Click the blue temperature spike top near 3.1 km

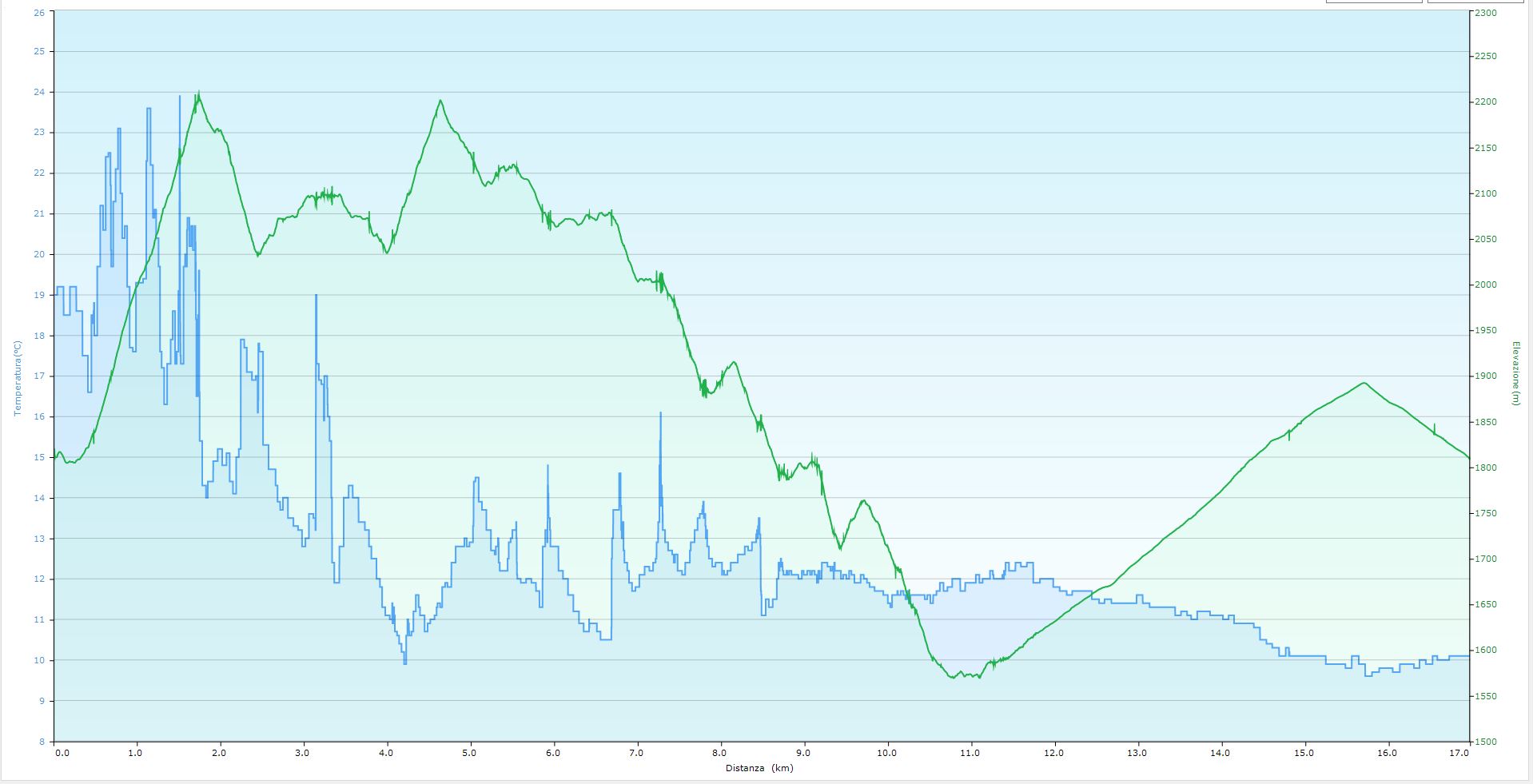316,296
